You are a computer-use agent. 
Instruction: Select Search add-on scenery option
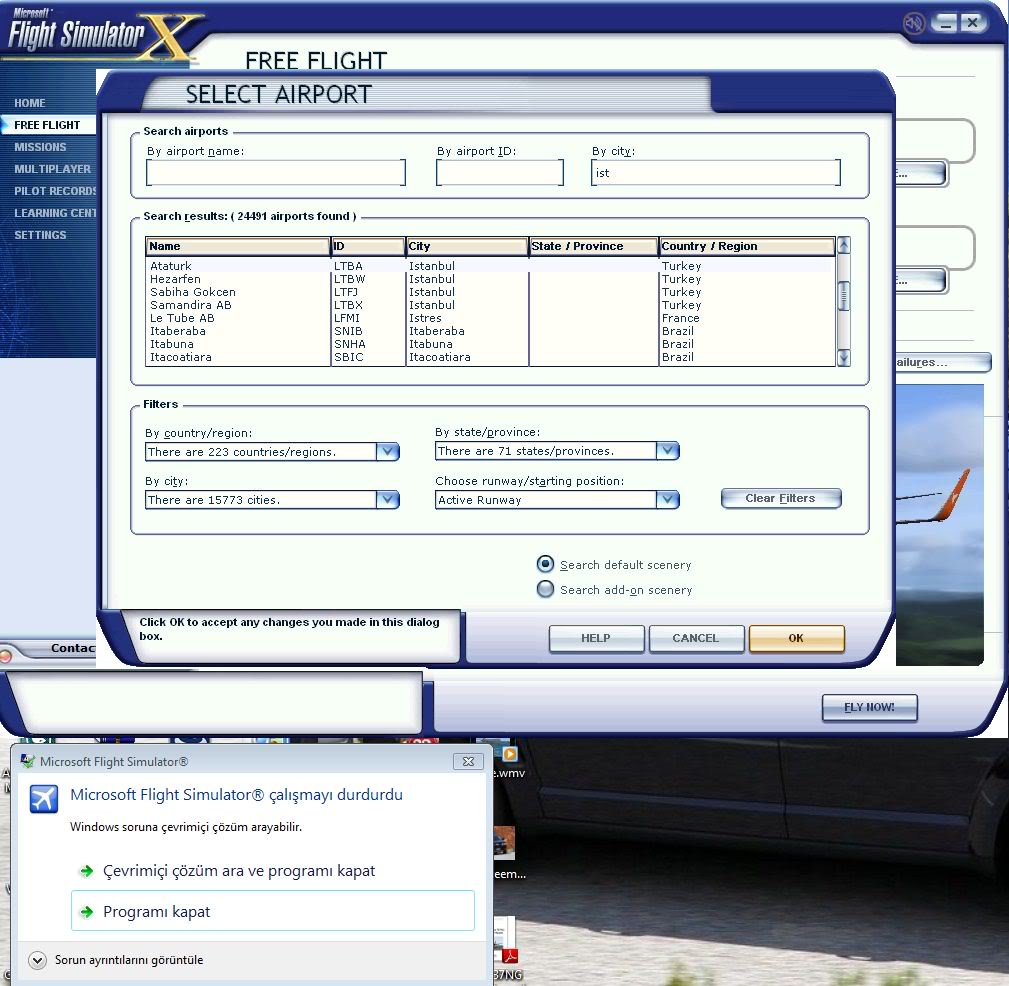(545, 590)
